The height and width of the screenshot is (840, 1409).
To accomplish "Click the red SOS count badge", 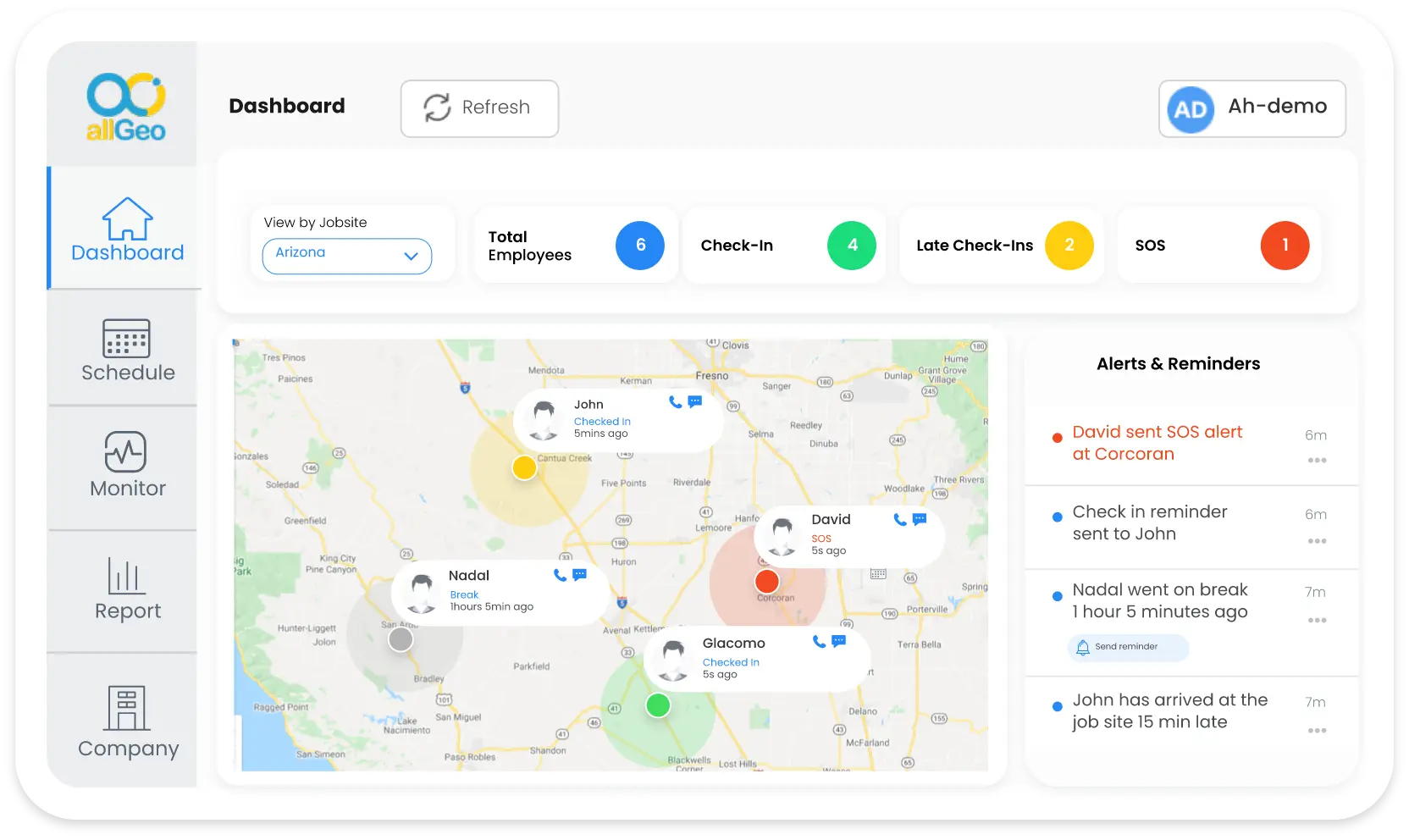I will pos(1284,246).
